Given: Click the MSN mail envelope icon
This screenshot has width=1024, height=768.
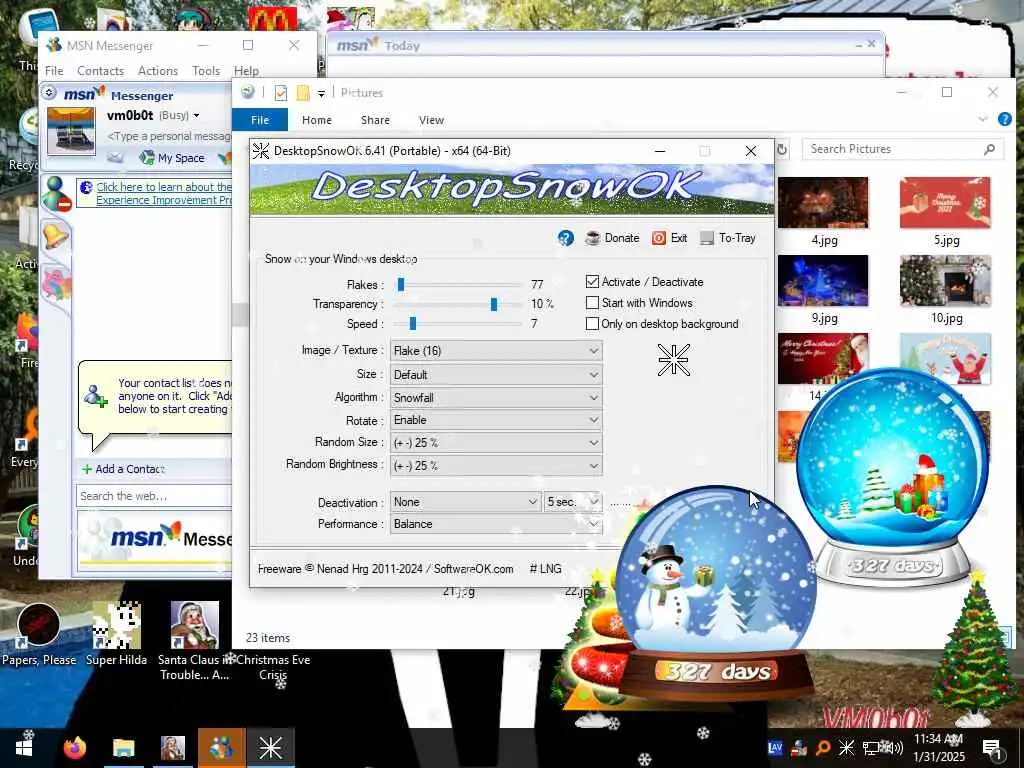Looking at the screenshot, I should click(x=115, y=157).
